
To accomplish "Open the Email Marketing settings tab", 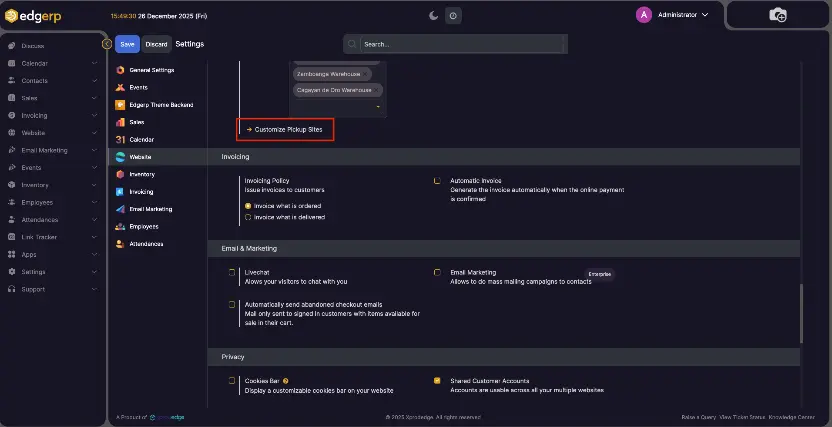I will click(150, 209).
